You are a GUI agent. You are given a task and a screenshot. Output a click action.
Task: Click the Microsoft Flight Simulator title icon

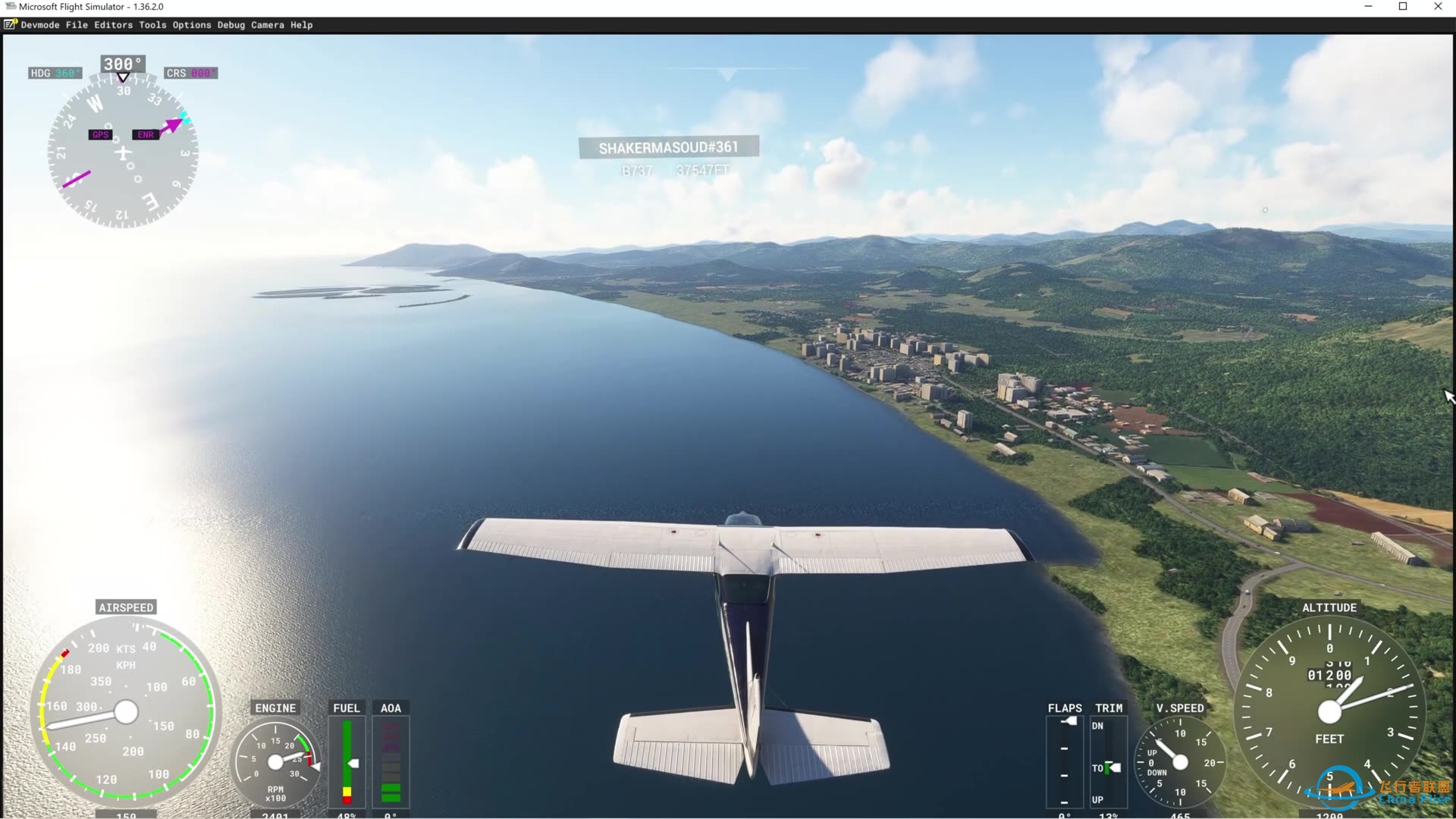10,7
